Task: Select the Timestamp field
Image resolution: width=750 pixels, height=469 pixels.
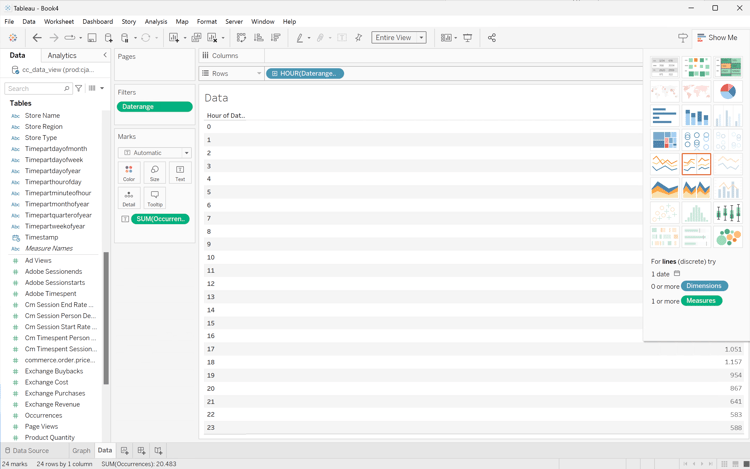Action: pyautogui.click(x=41, y=238)
